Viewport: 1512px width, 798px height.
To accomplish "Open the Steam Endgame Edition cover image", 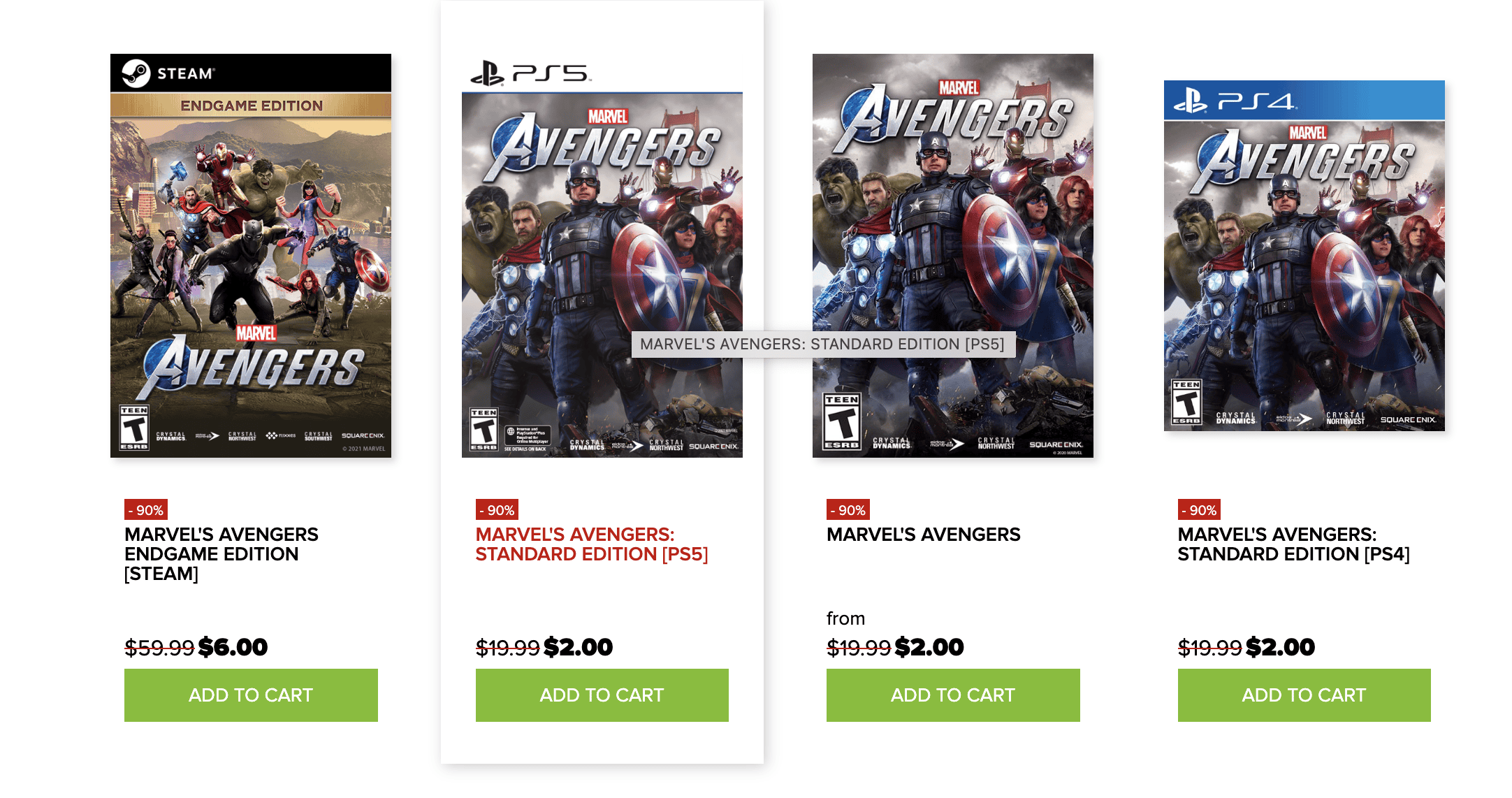I will click(251, 256).
